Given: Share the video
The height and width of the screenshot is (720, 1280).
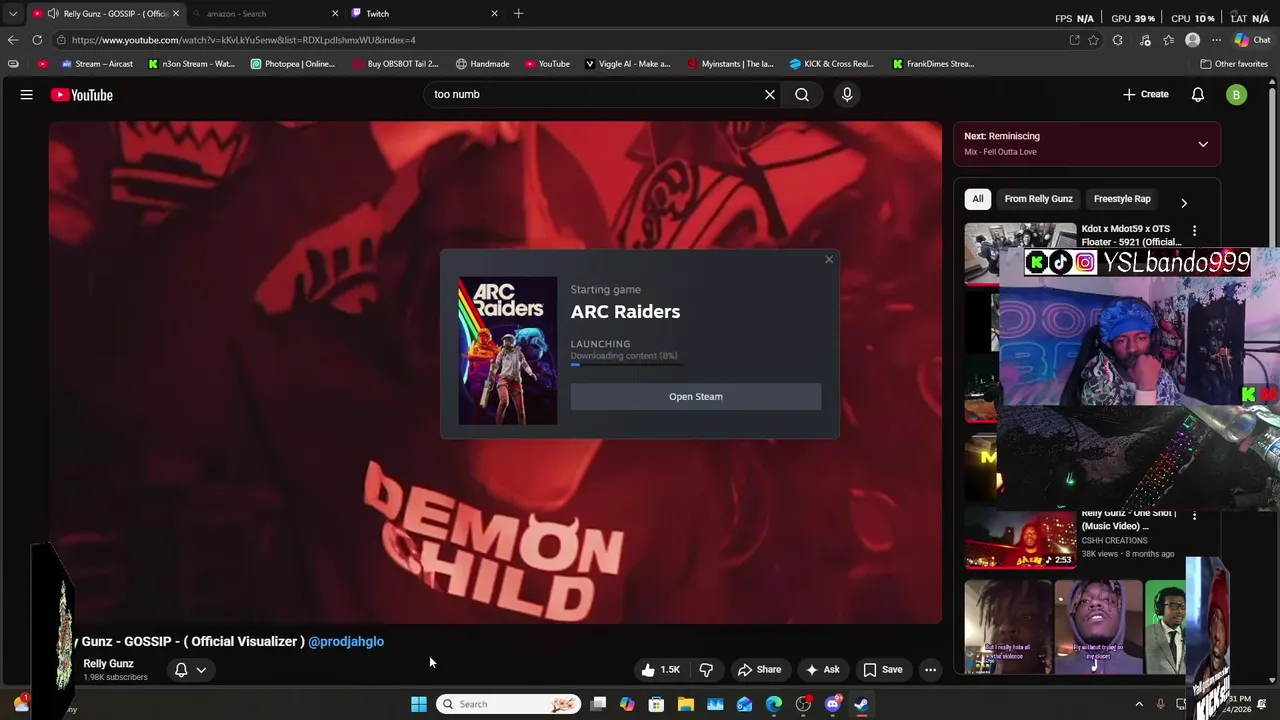Looking at the screenshot, I should pyautogui.click(x=759, y=670).
